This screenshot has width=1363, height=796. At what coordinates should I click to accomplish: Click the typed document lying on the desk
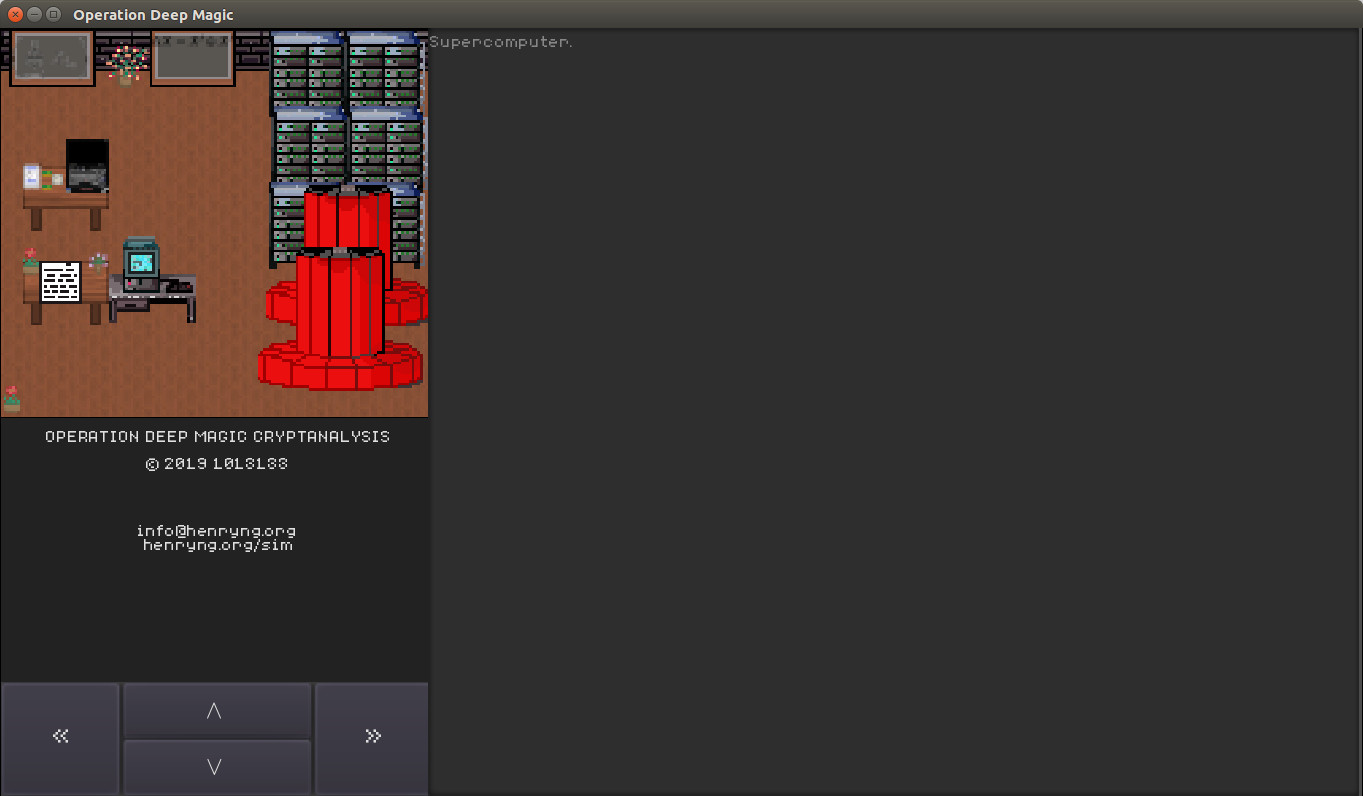click(x=60, y=283)
